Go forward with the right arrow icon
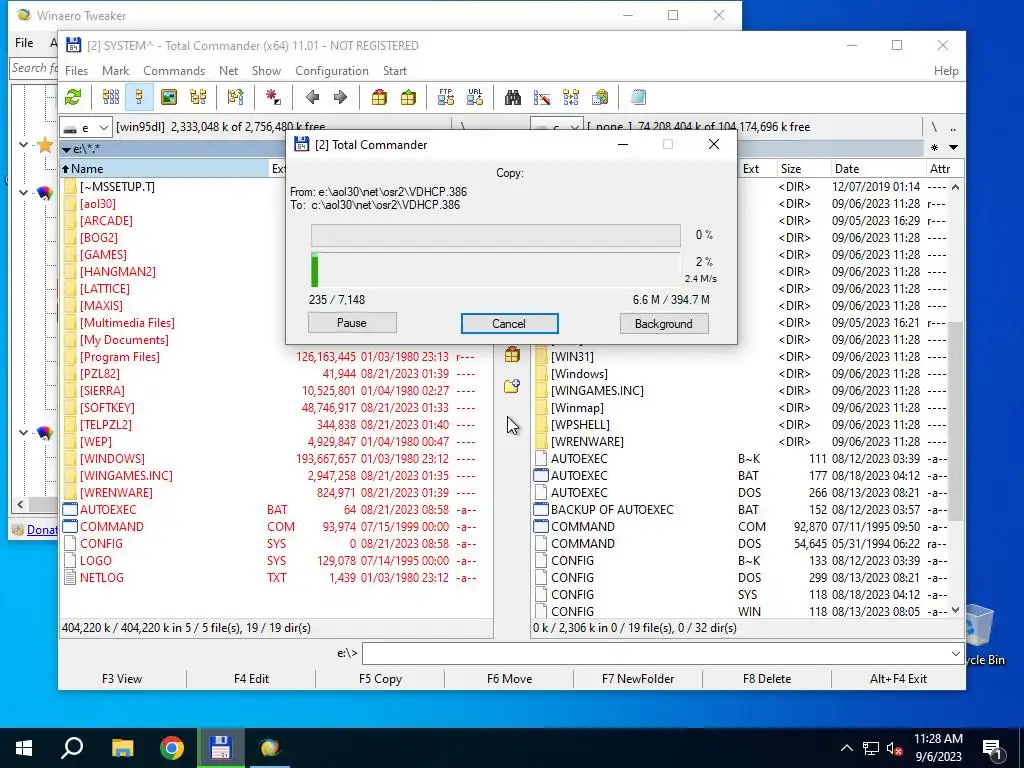 (340, 97)
